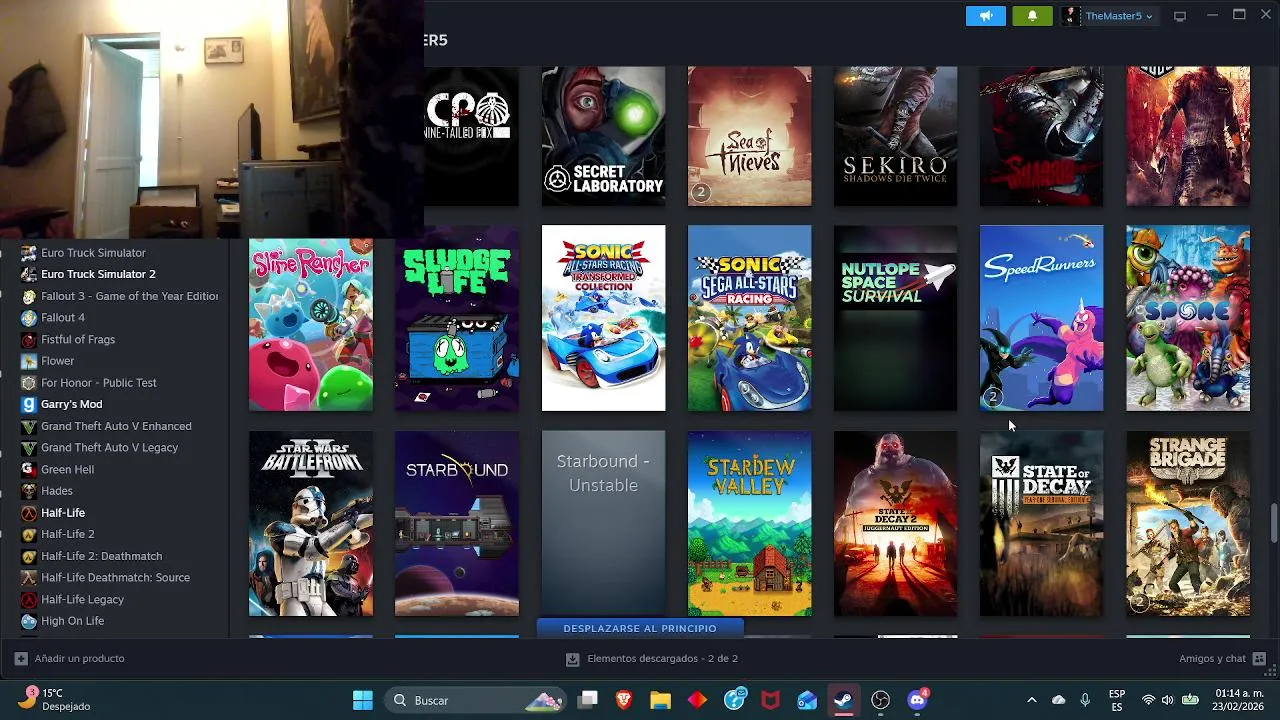Viewport: 1280px width, 720px height.
Task: Click the Steam announcements megaphone button
Action: [986, 16]
